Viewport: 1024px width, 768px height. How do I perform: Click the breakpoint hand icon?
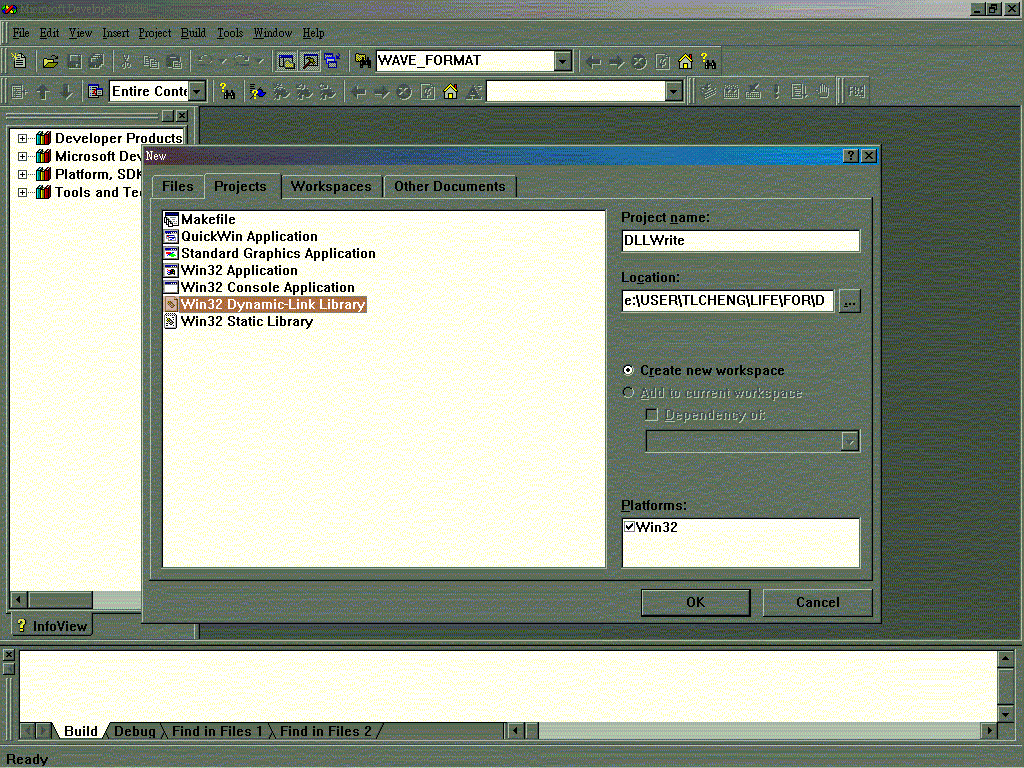coord(823,91)
